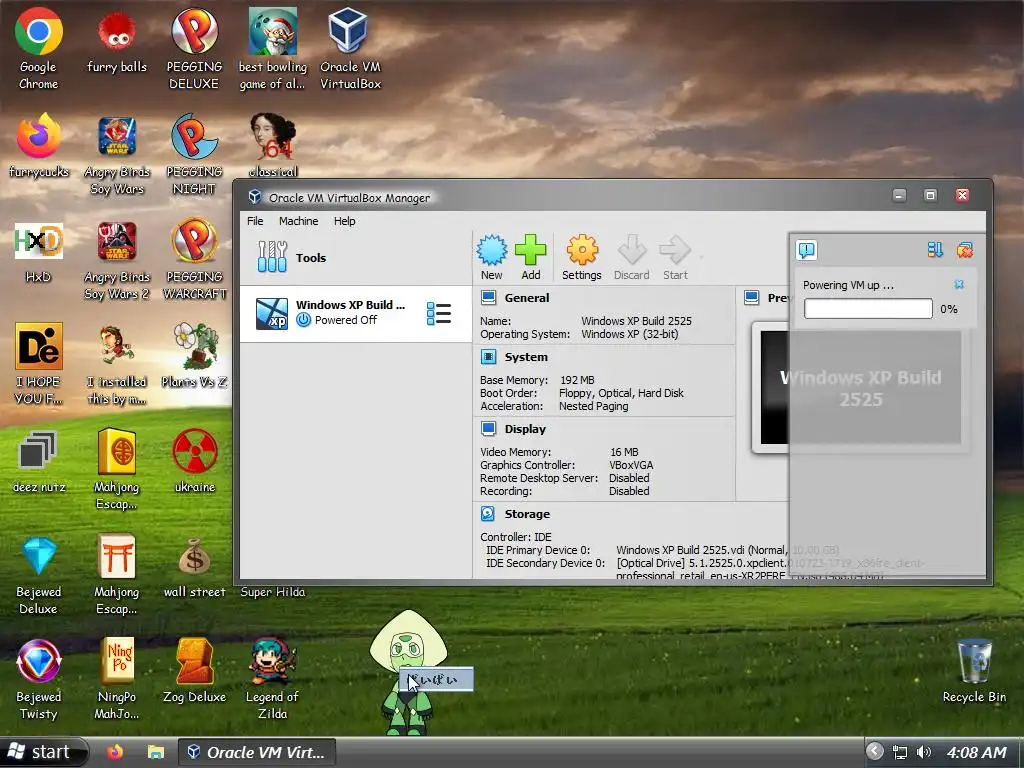Click the New virtual machine icon
Viewport: 1024px width, 768px height.
coord(491,257)
